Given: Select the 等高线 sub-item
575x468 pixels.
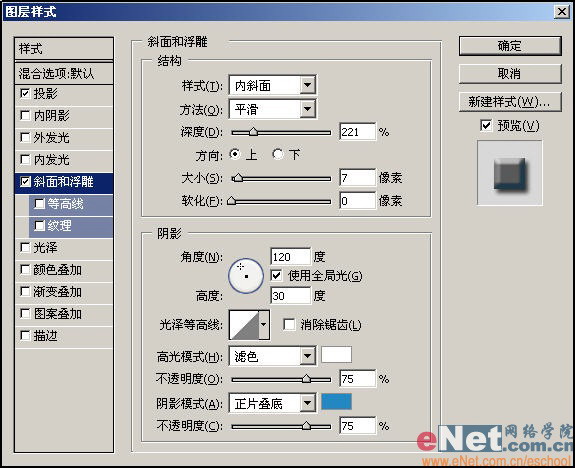Looking at the screenshot, I should pos(71,204).
